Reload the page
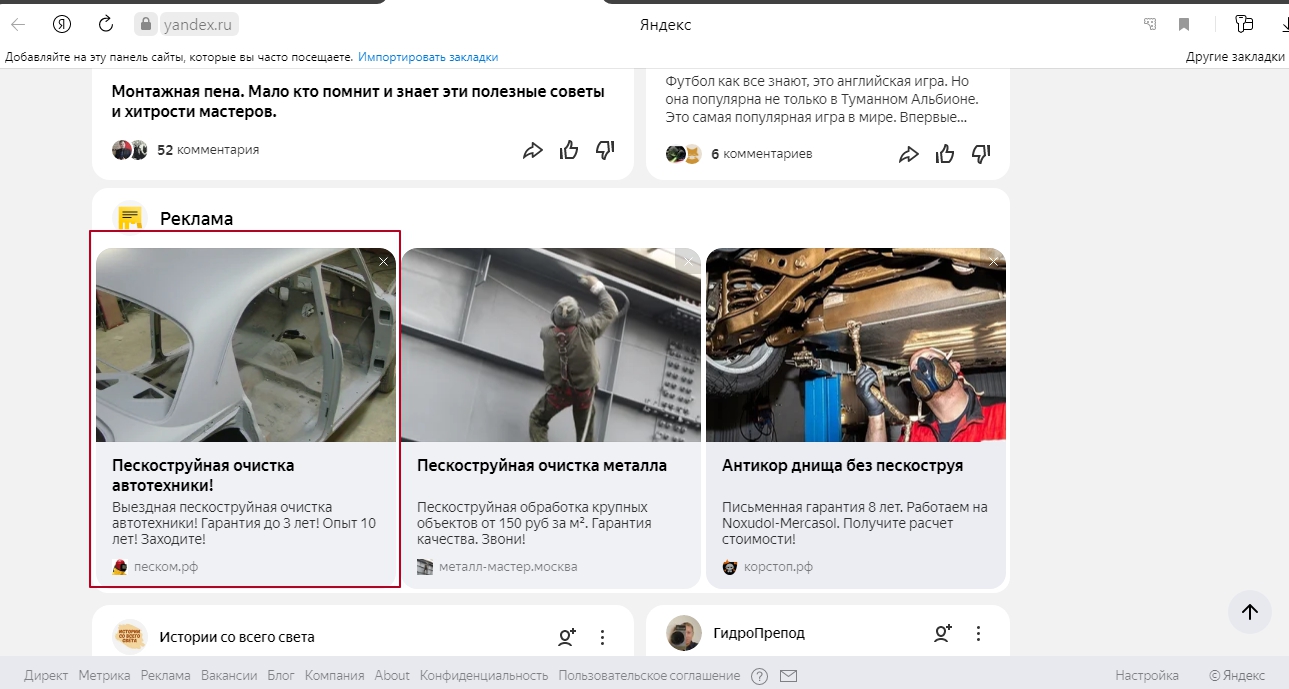 click(x=106, y=24)
